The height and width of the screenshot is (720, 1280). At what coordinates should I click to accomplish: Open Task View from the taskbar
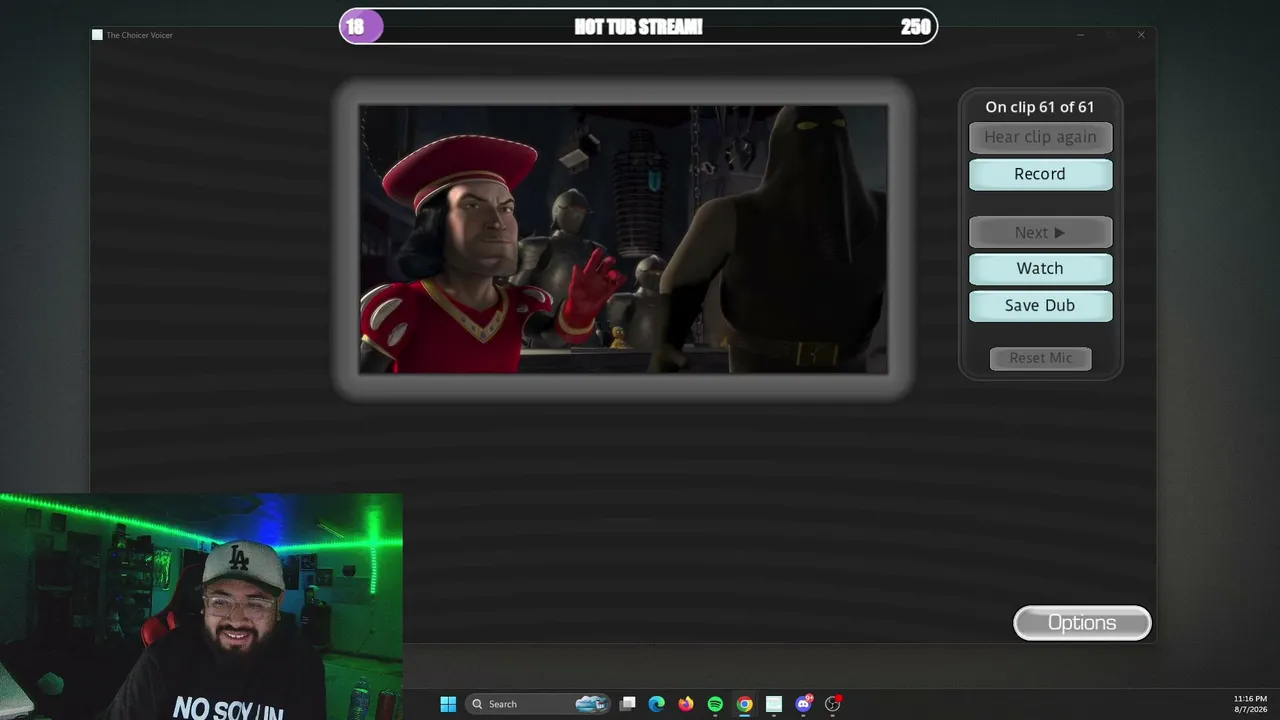[627, 704]
